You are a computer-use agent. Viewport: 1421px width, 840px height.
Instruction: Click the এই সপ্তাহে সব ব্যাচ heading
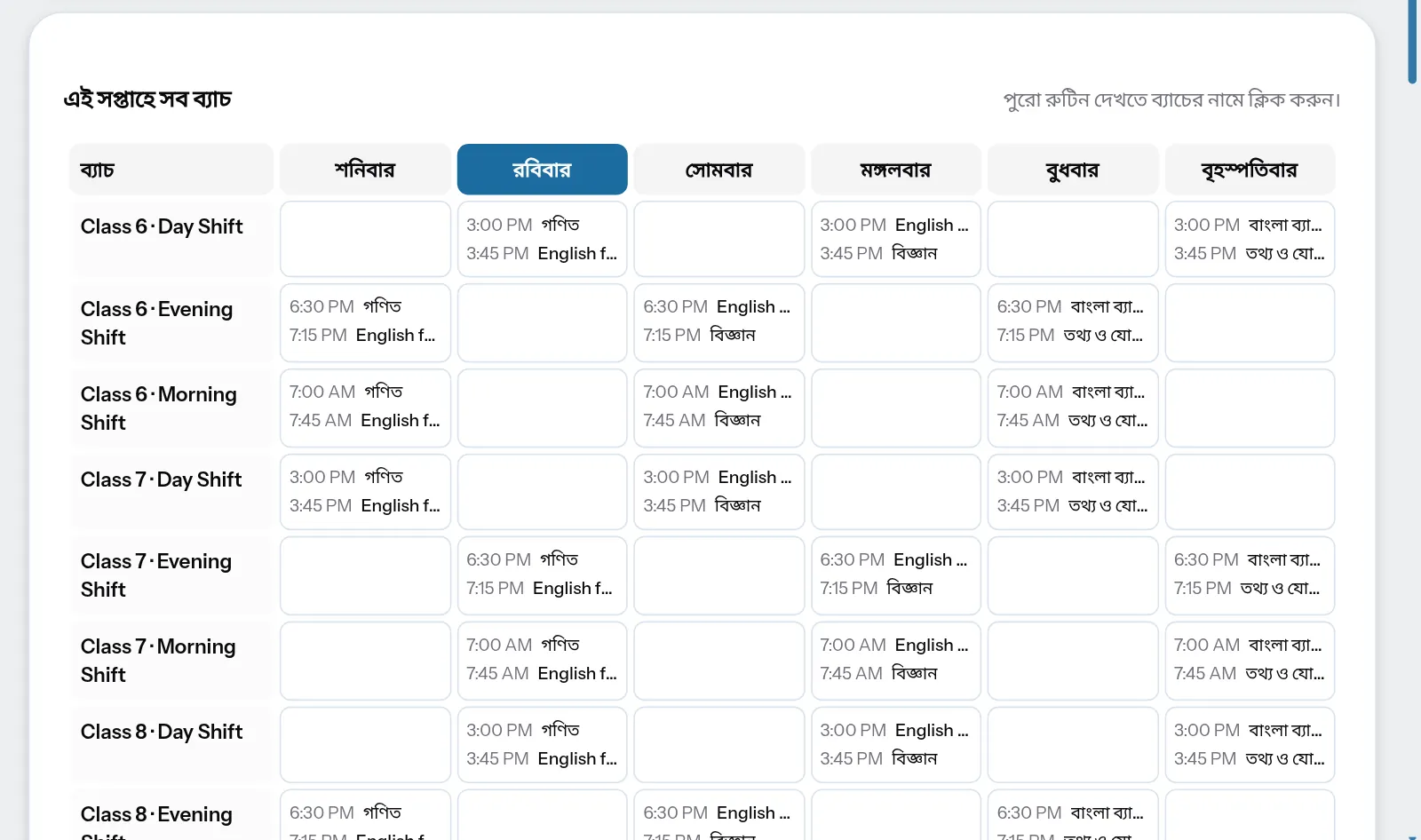tap(147, 99)
